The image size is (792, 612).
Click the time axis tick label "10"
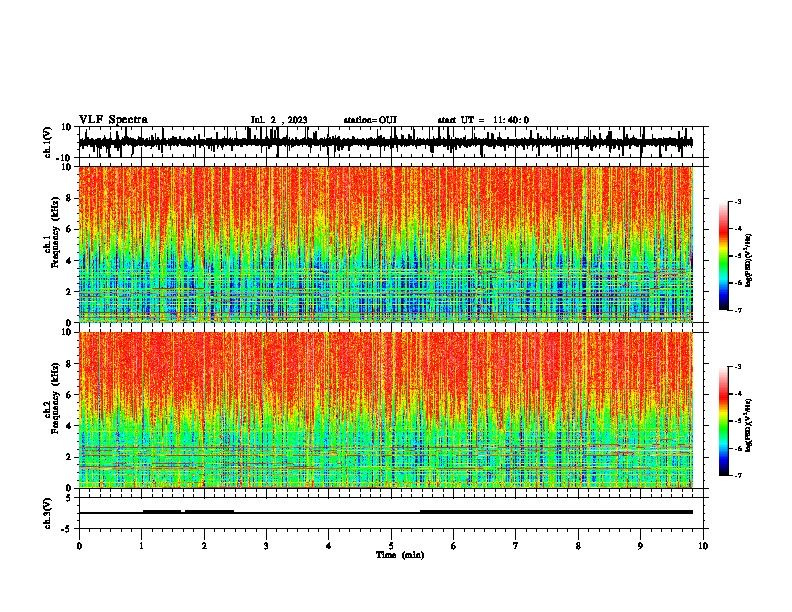(x=703, y=546)
